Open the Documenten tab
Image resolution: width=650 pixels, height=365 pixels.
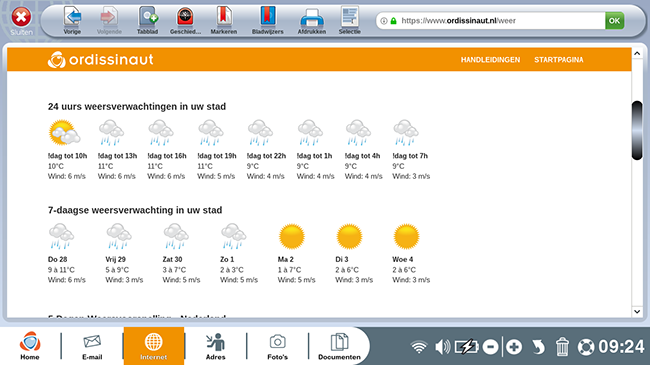(339, 346)
